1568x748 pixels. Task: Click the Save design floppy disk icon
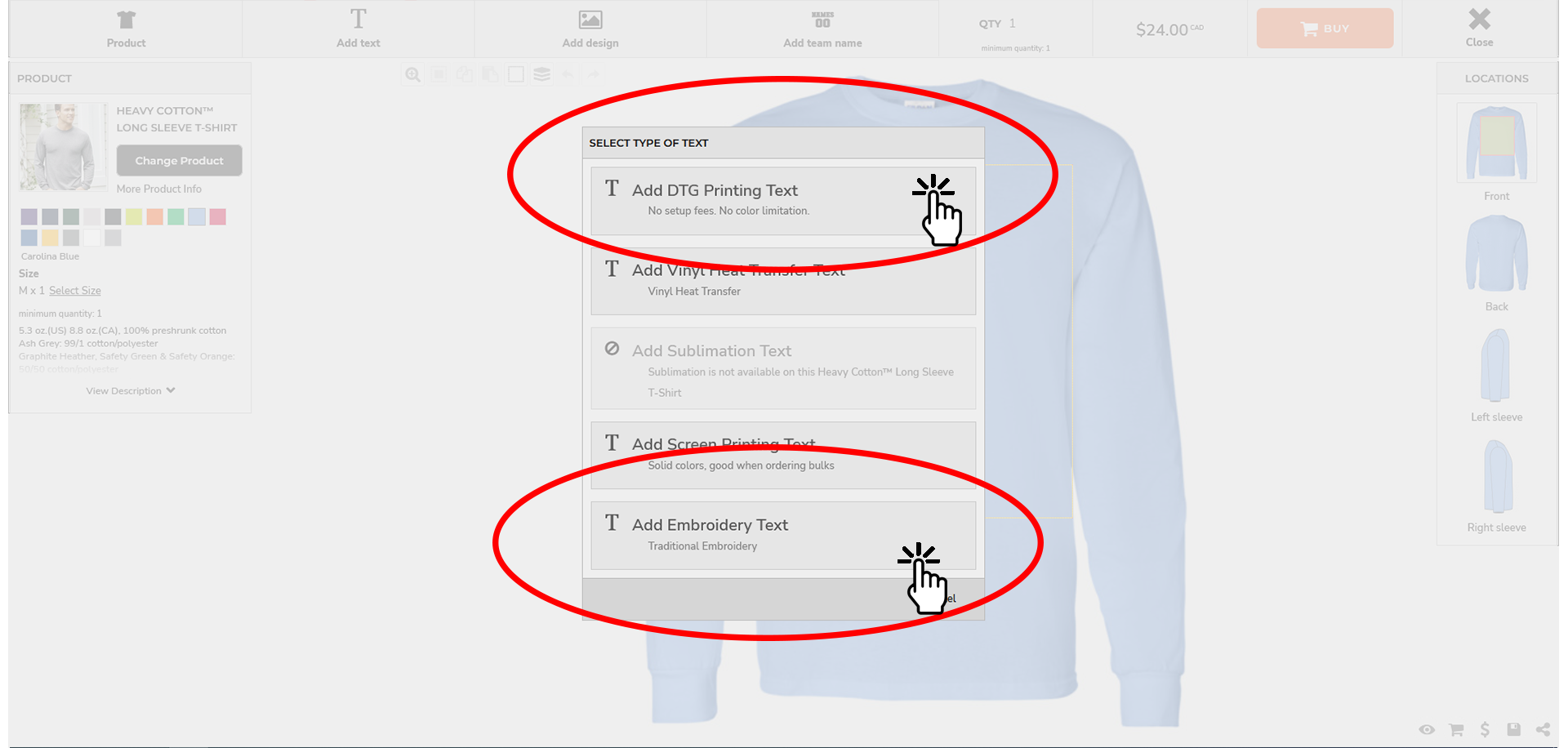1514,729
